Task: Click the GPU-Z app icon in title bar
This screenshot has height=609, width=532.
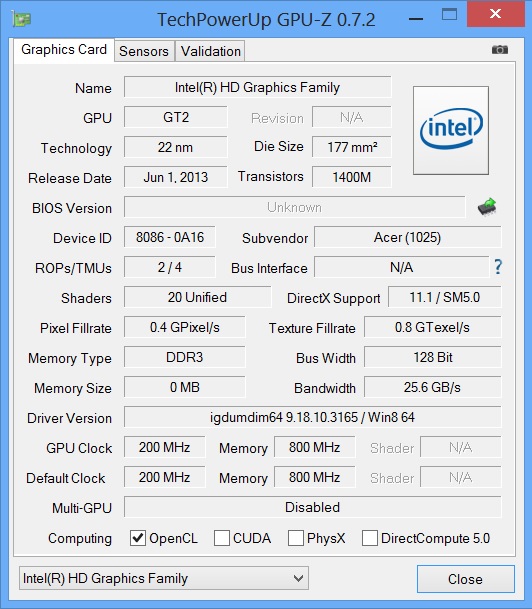Action: point(22,19)
